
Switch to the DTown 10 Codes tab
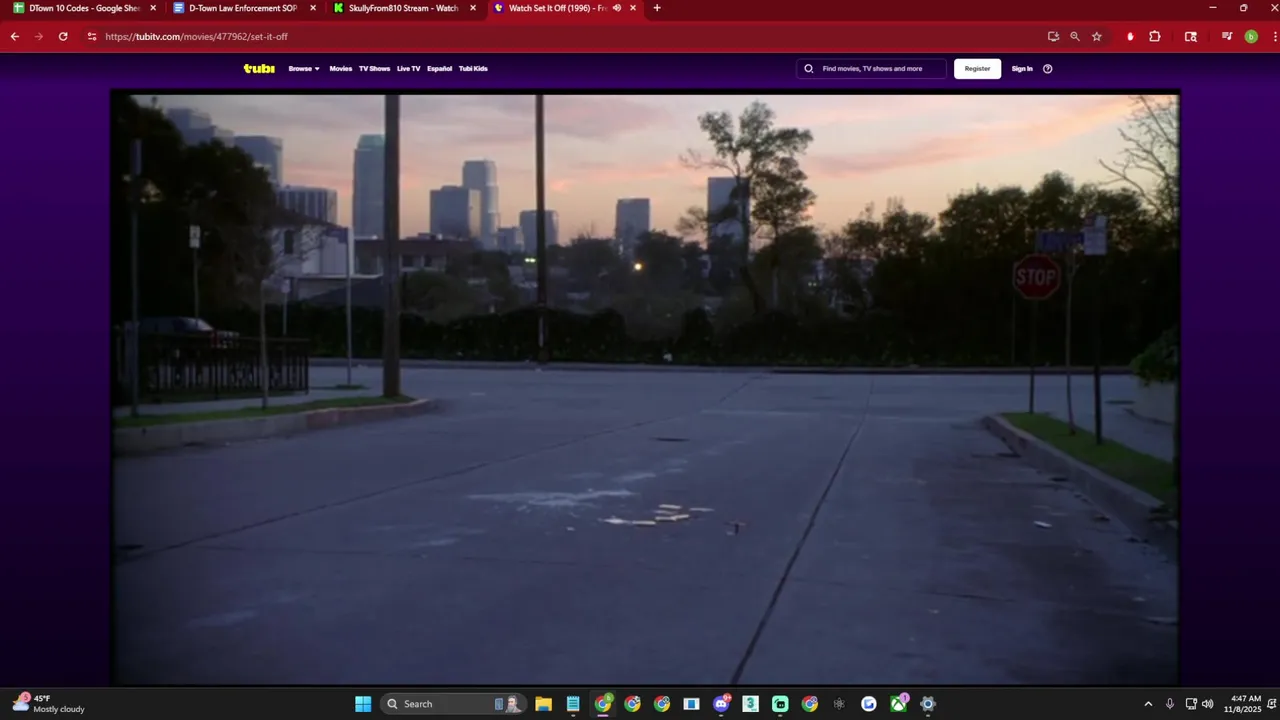85,8
